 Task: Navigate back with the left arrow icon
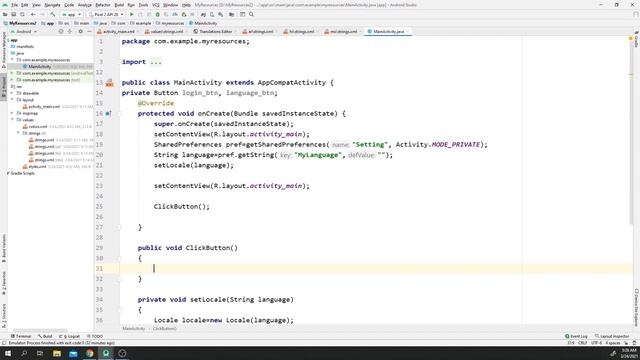tap(33, 14)
